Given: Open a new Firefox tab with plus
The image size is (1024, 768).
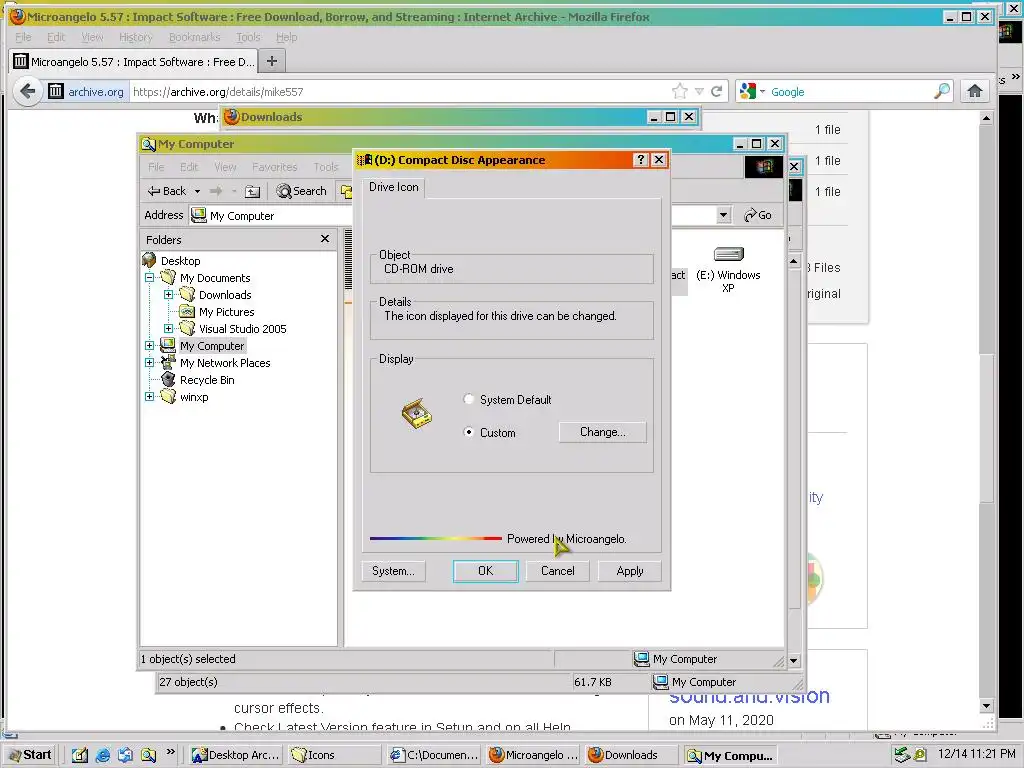Looking at the screenshot, I should (x=272, y=61).
